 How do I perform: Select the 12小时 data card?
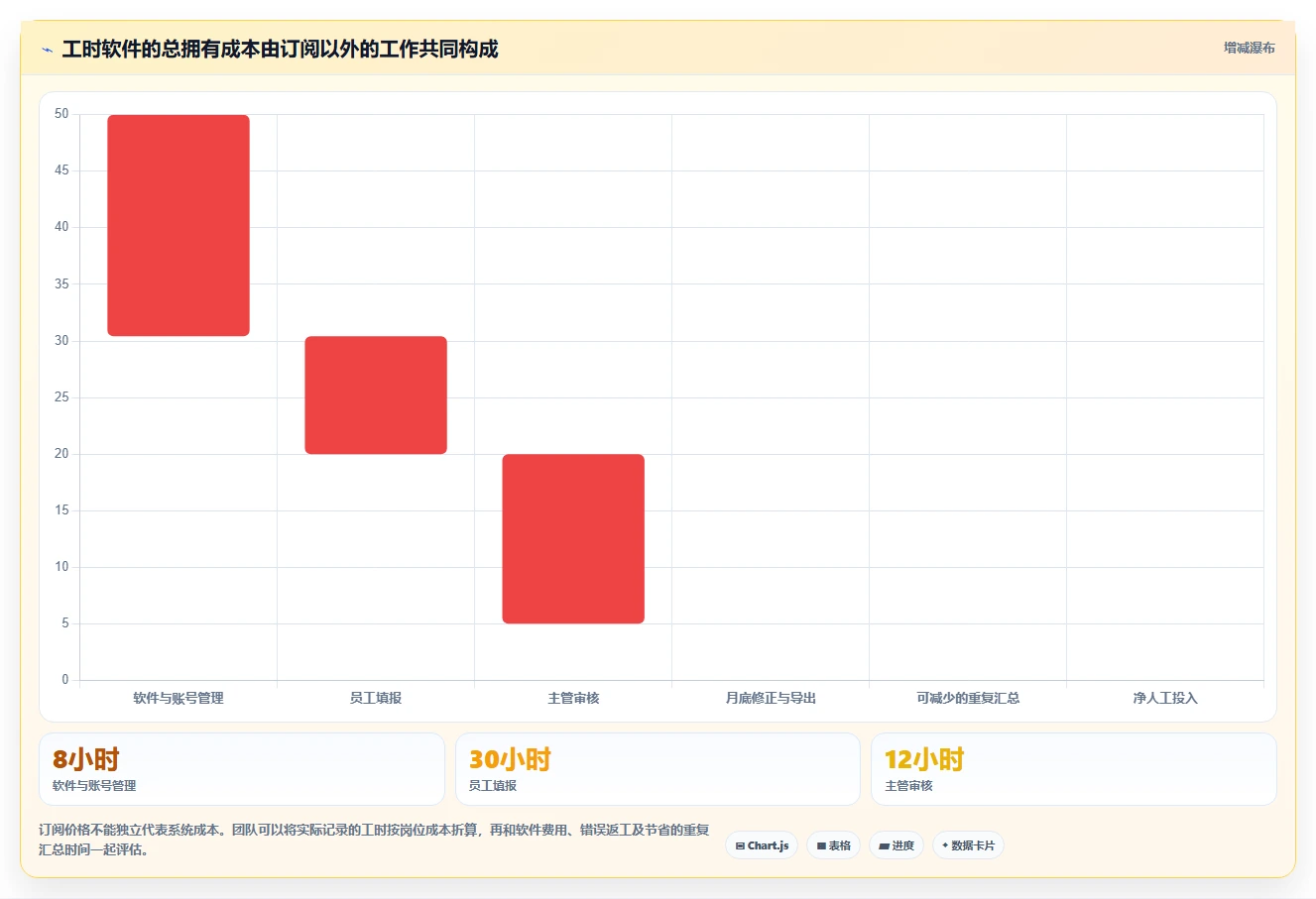[1073, 769]
